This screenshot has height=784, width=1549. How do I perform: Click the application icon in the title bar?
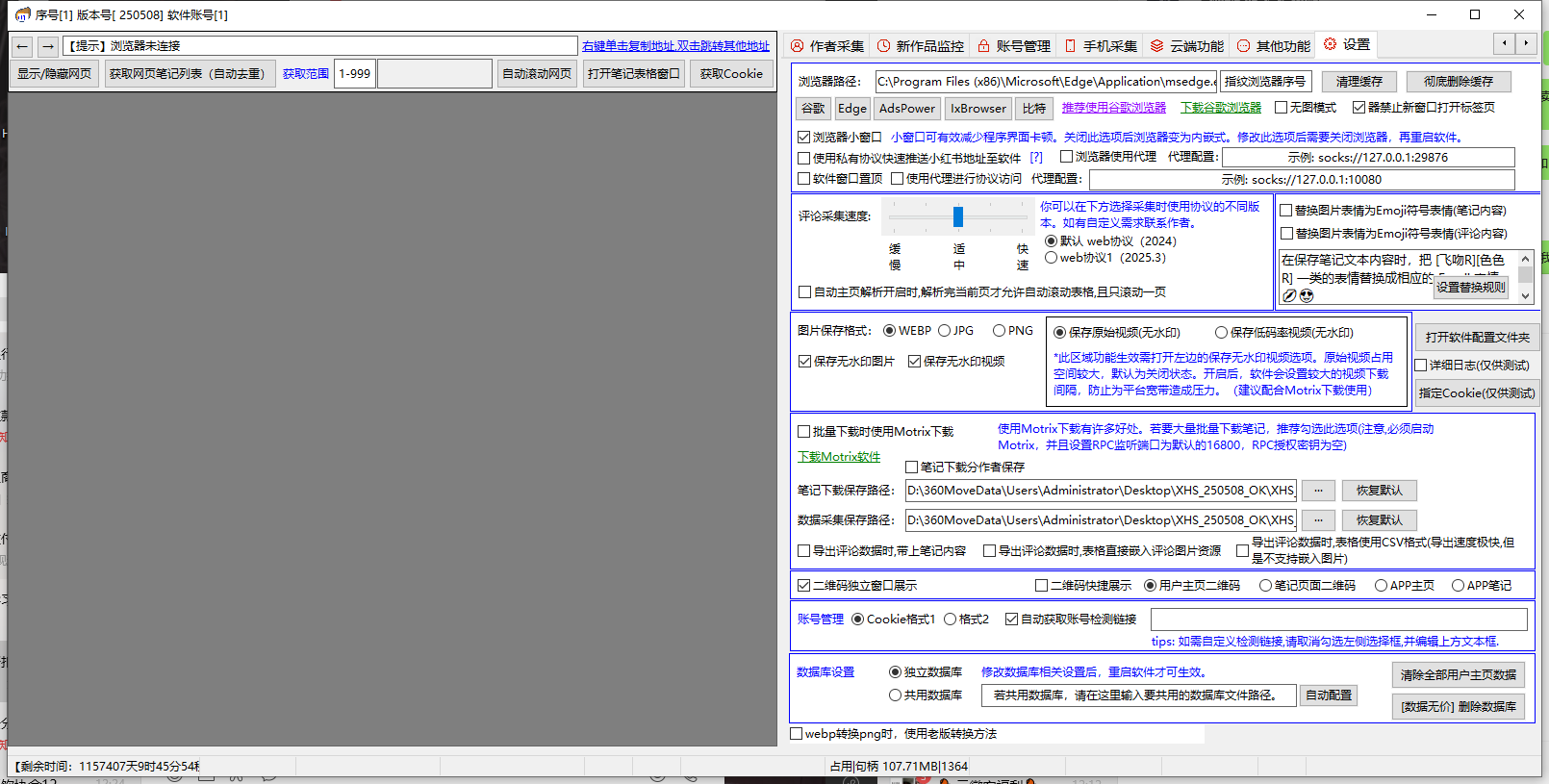[23, 14]
